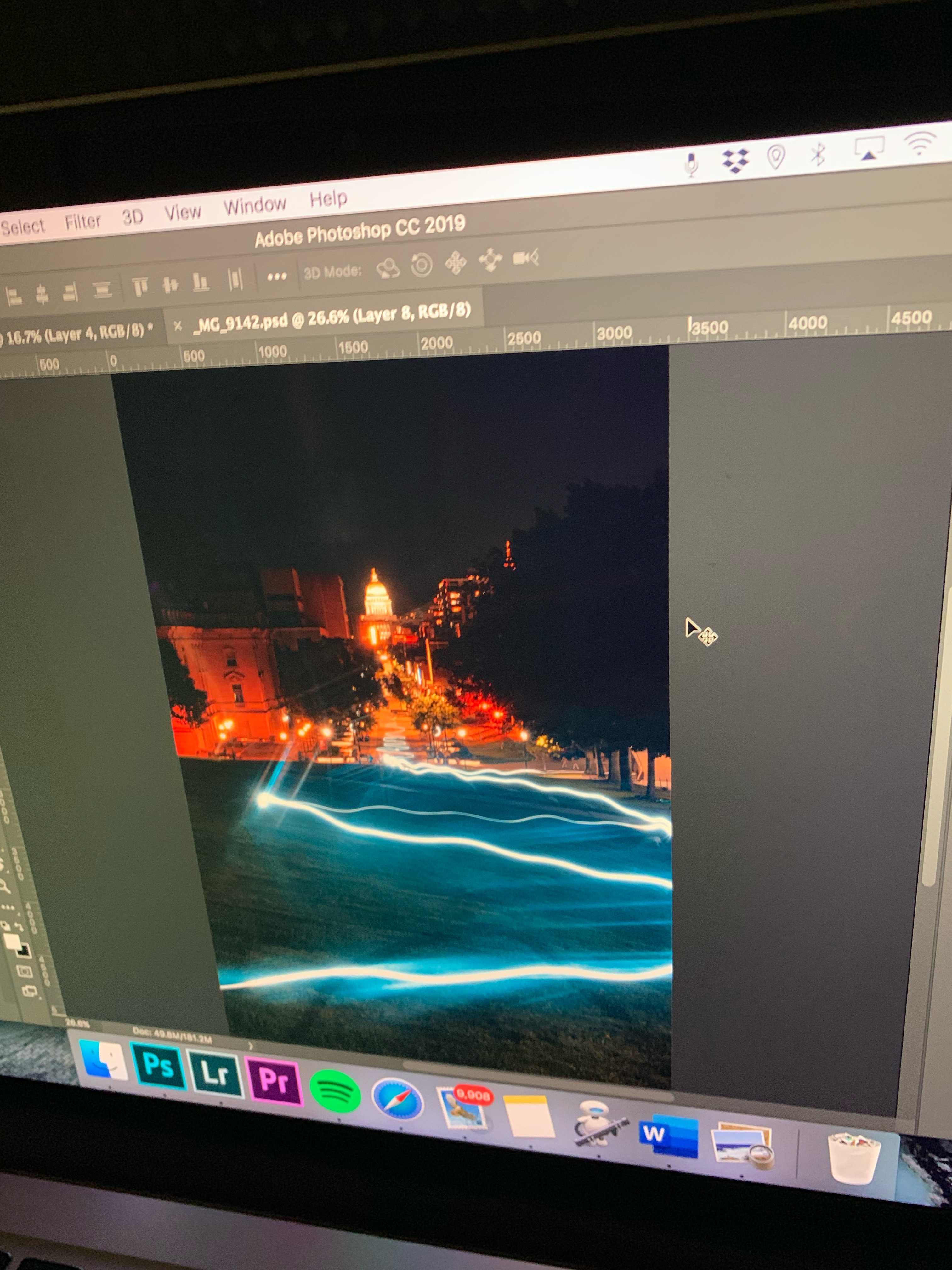Select the 3D Roll mode icon
The height and width of the screenshot is (1270, 952).
pos(422,265)
